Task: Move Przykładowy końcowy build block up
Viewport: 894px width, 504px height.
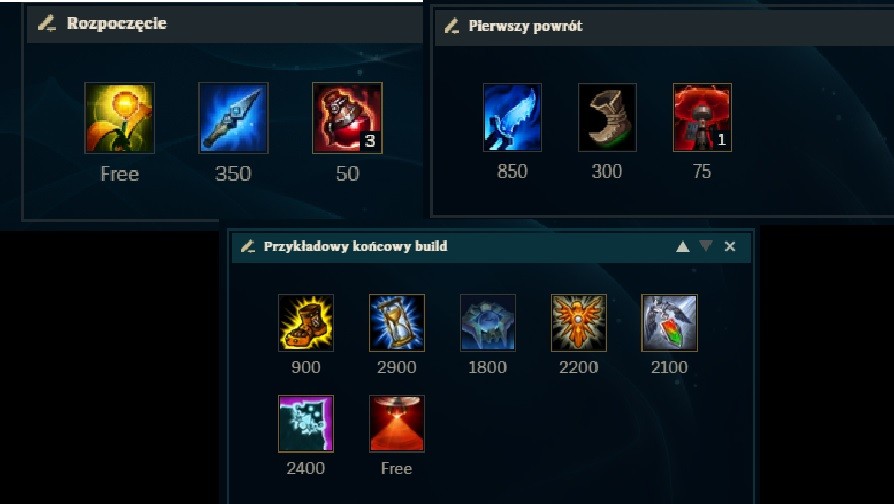Action: pos(682,247)
